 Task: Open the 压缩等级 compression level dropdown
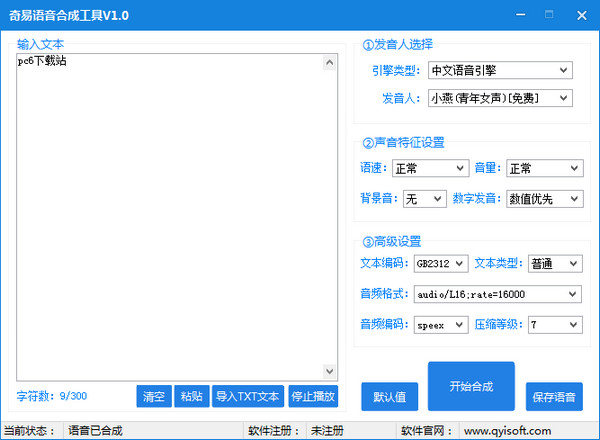coord(555,325)
